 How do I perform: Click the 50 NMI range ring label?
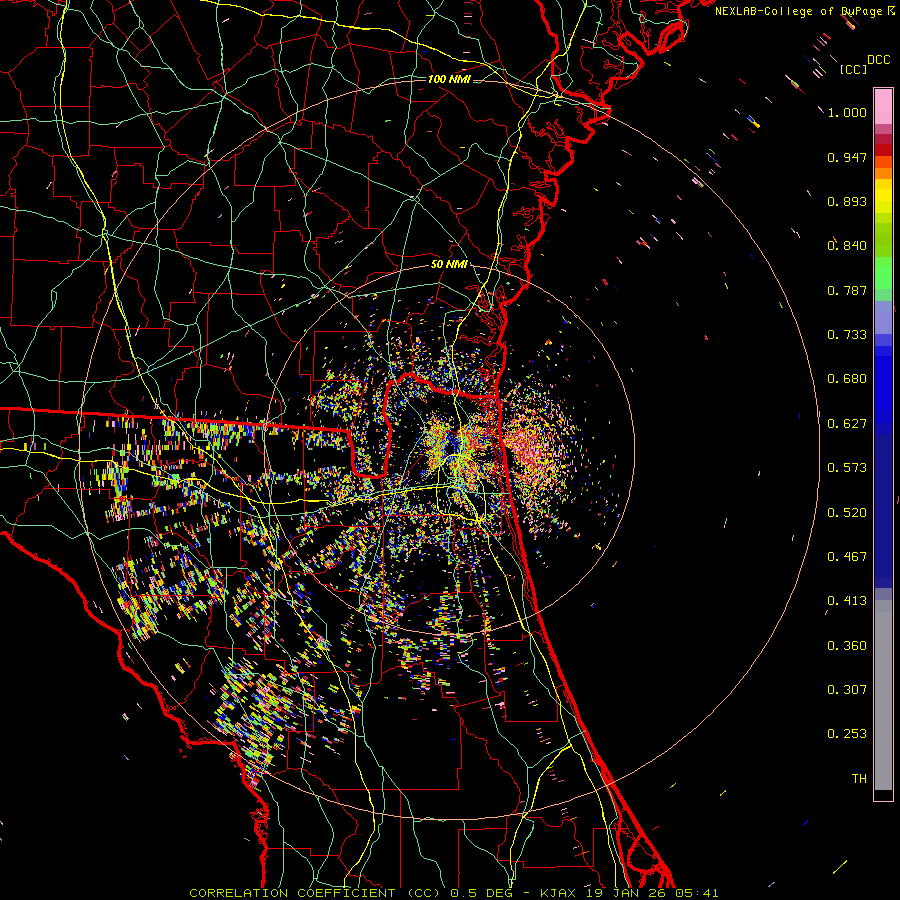pyautogui.click(x=449, y=264)
